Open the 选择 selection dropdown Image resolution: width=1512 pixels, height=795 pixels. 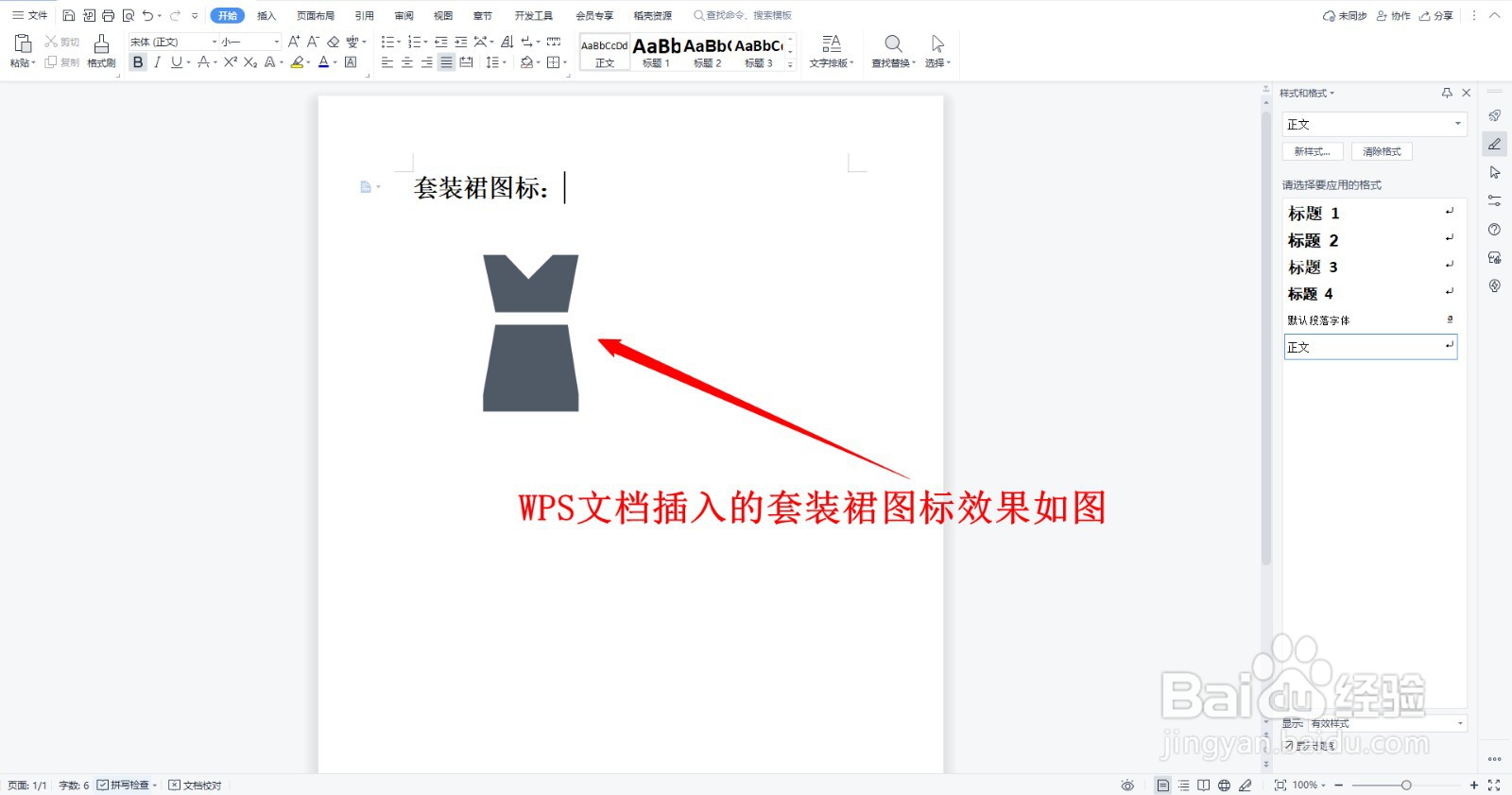[x=937, y=51]
